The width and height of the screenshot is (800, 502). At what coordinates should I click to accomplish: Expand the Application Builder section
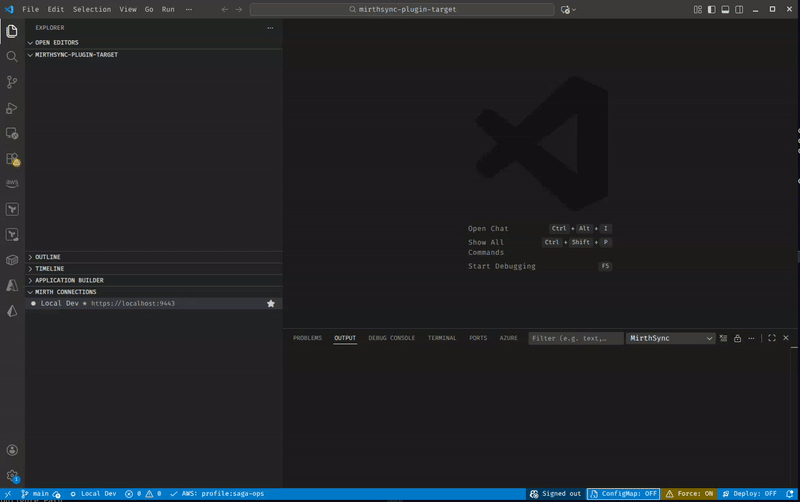(x=154, y=281)
